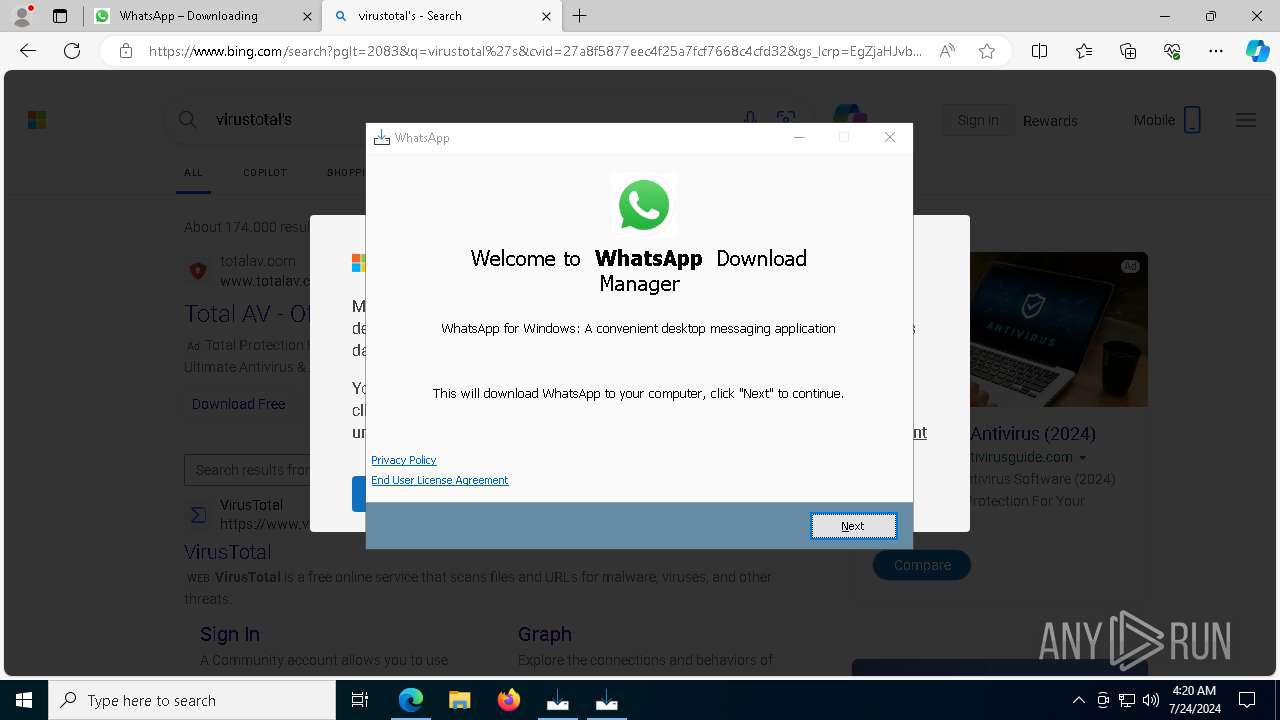1280x720 pixels.
Task: Open Firefox from the taskbar
Action: point(508,700)
